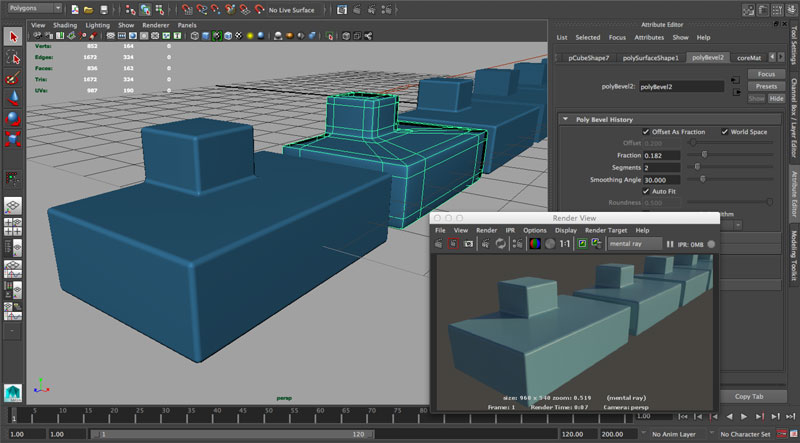The image size is (800, 443).
Task: Open viewport Renderer menu
Action: (156, 25)
